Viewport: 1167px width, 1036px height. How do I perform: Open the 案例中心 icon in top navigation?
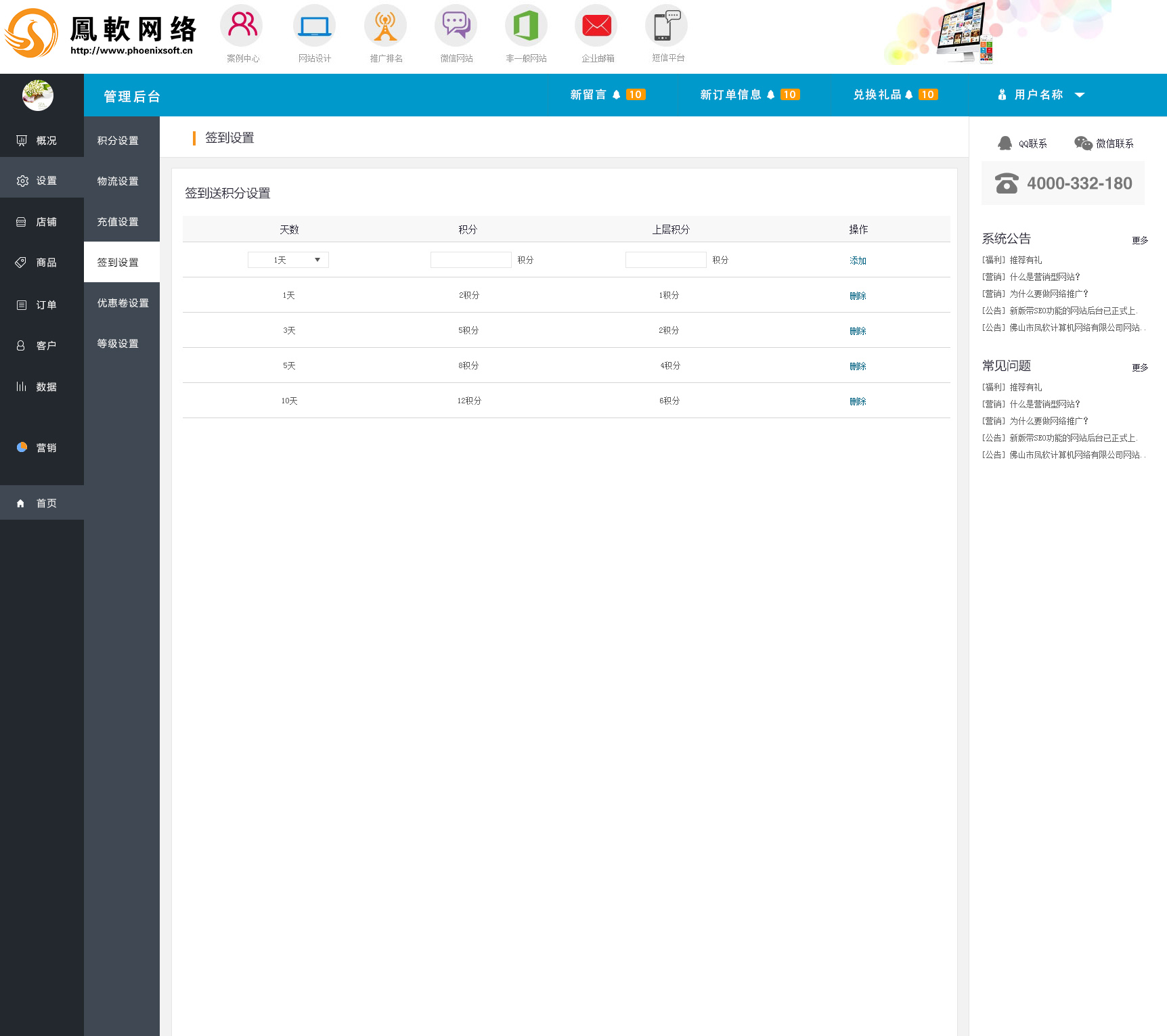242,26
